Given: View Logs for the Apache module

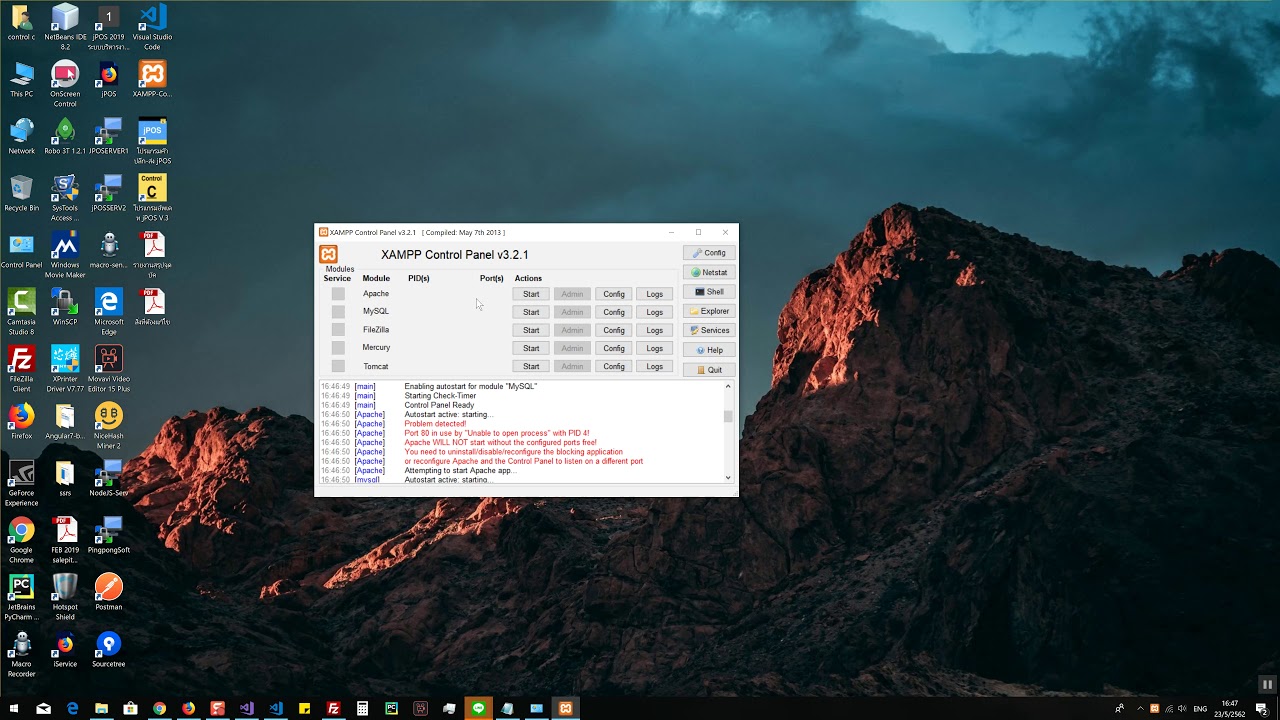Looking at the screenshot, I should pyautogui.click(x=654, y=294).
